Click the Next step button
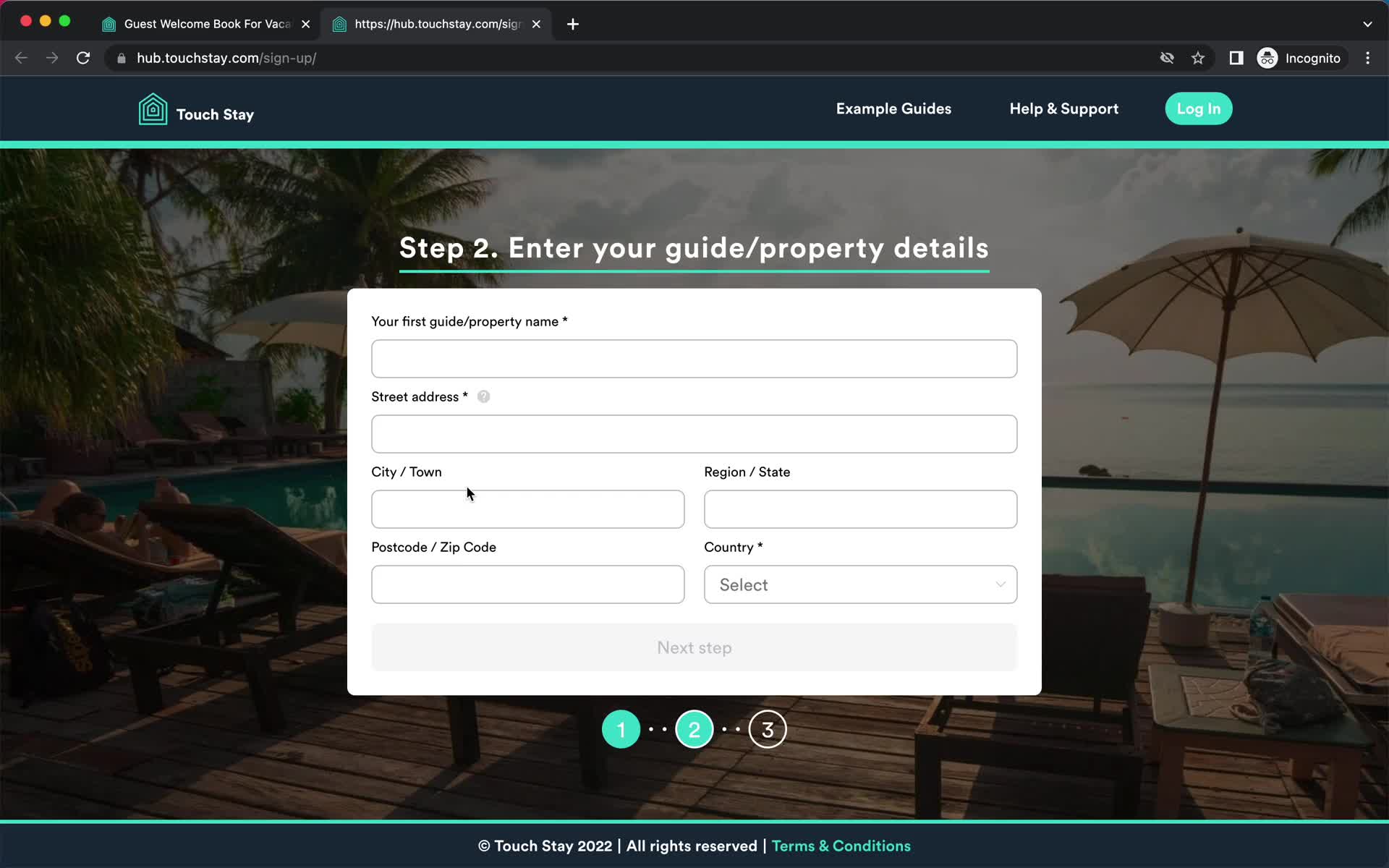The image size is (1389, 868). tap(694, 647)
